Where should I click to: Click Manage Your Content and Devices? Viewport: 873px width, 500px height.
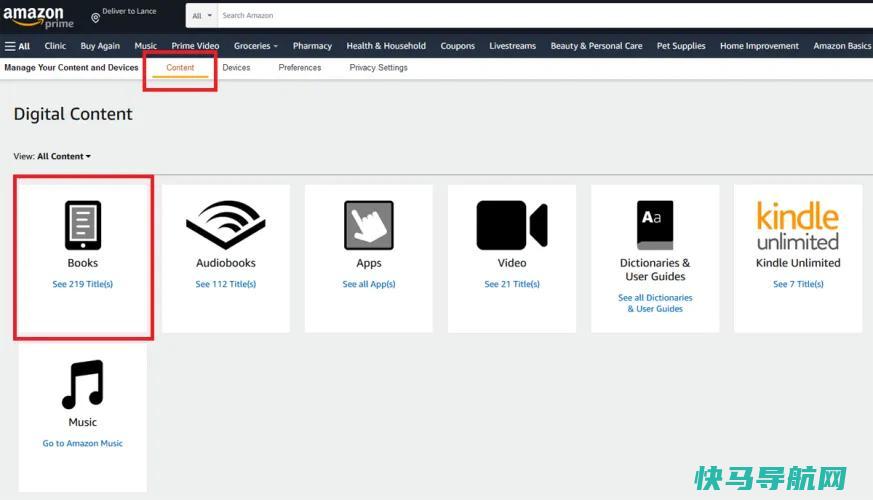[71, 67]
